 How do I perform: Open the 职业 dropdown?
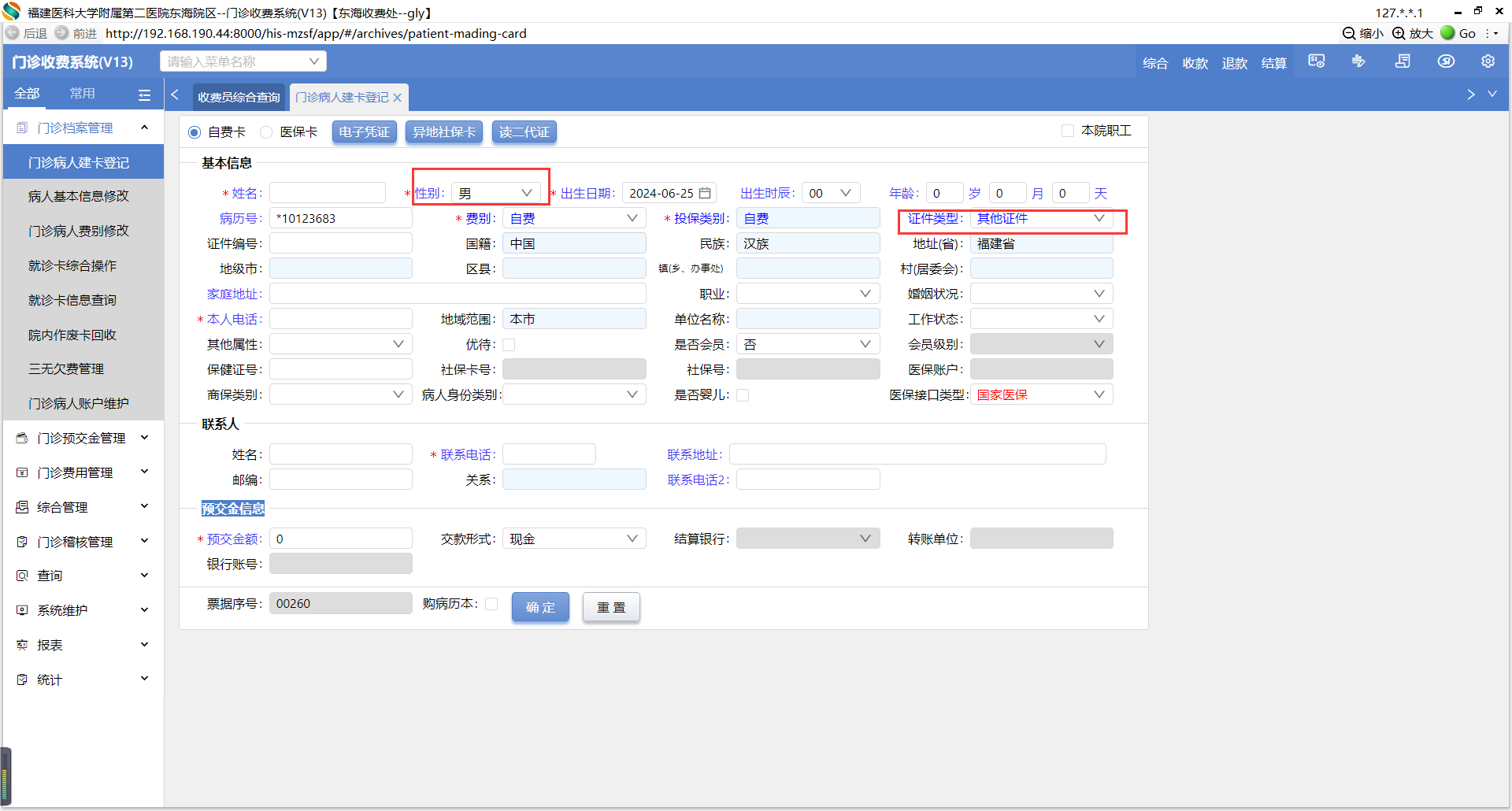click(x=808, y=294)
